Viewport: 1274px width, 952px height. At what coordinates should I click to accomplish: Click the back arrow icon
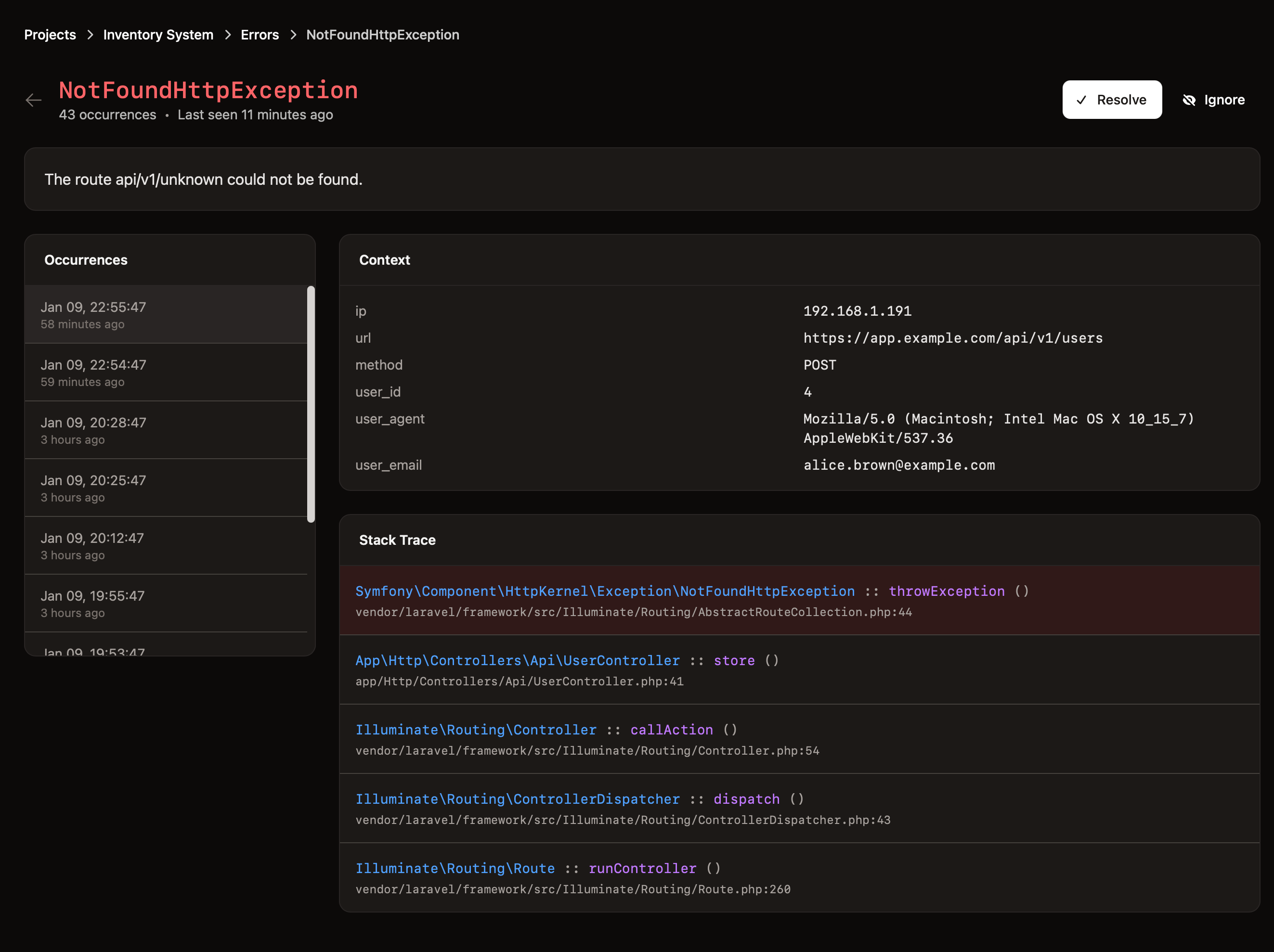(x=33, y=100)
